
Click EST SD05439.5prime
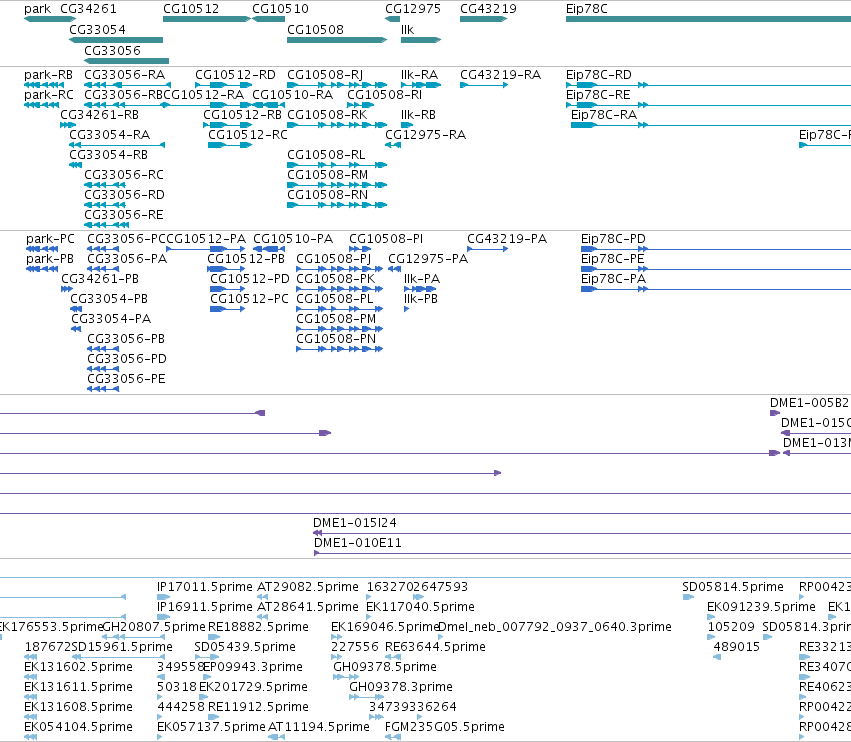tap(245, 647)
